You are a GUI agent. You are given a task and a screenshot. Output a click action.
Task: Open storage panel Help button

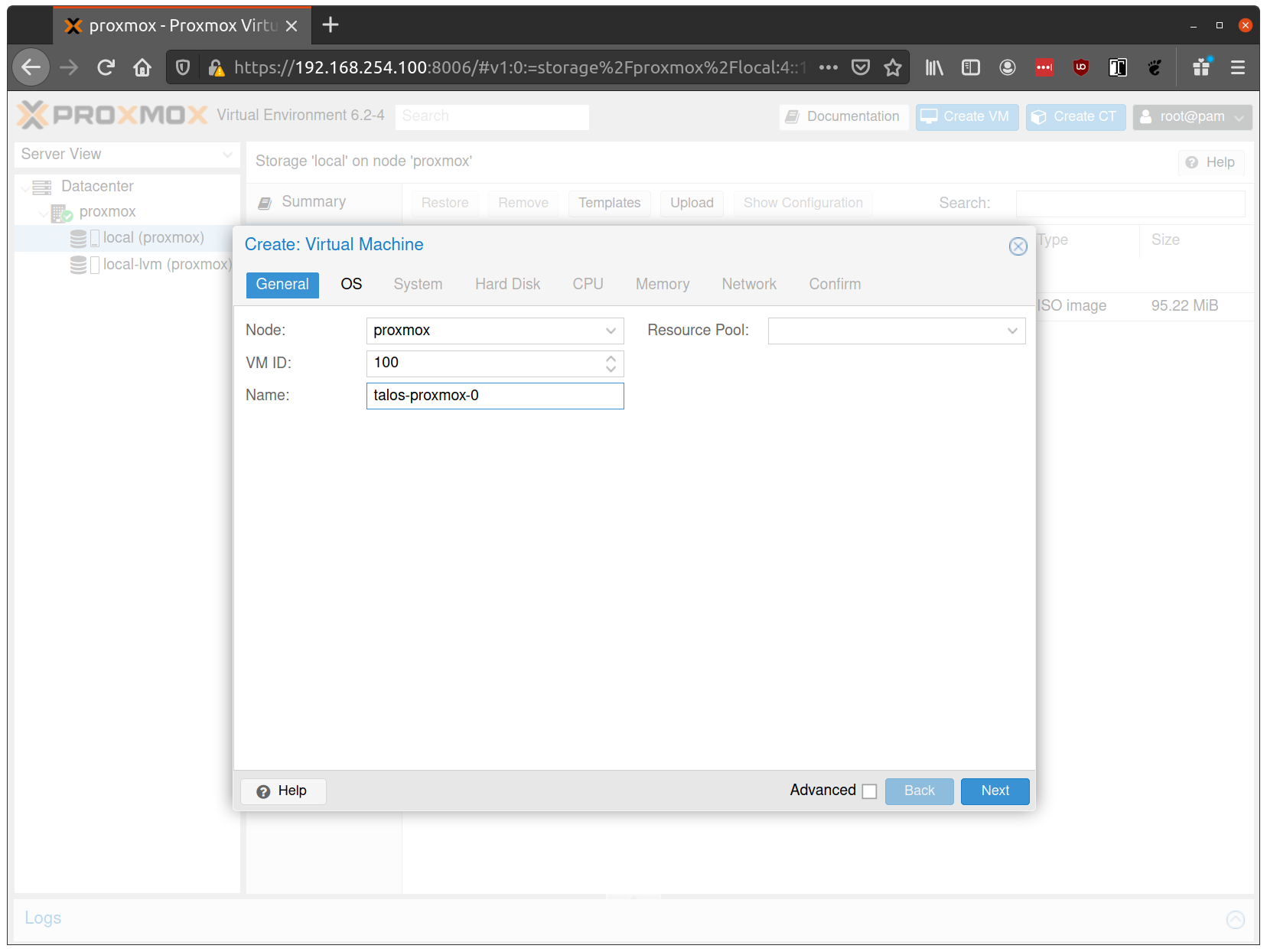1211,163
